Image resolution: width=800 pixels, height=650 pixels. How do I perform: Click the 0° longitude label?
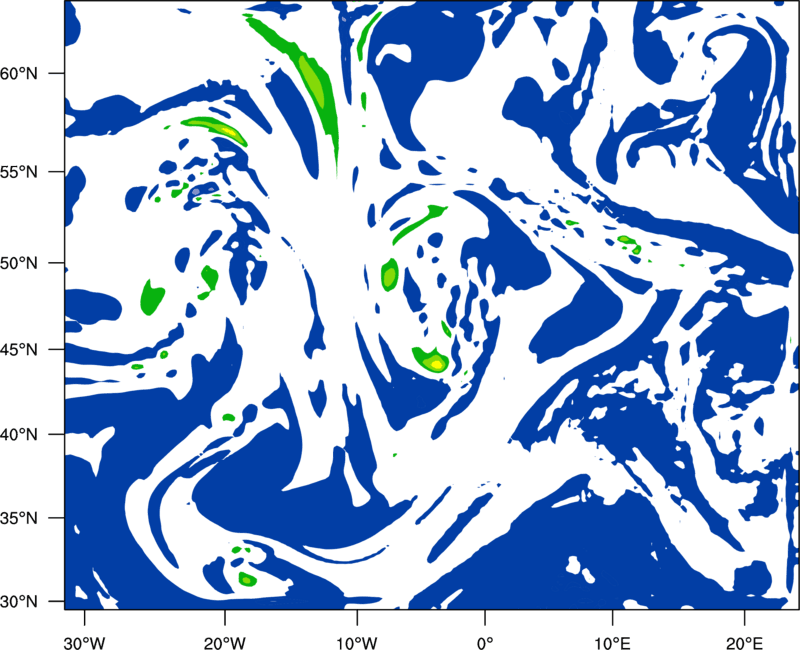click(x=485, y=643)
